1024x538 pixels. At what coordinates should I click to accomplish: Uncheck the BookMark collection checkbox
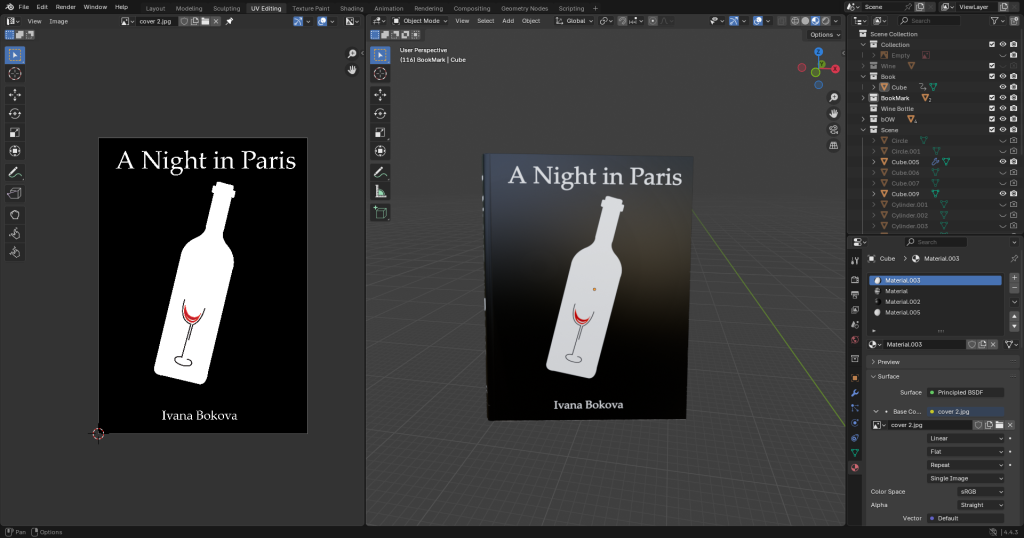coord(991,98)
